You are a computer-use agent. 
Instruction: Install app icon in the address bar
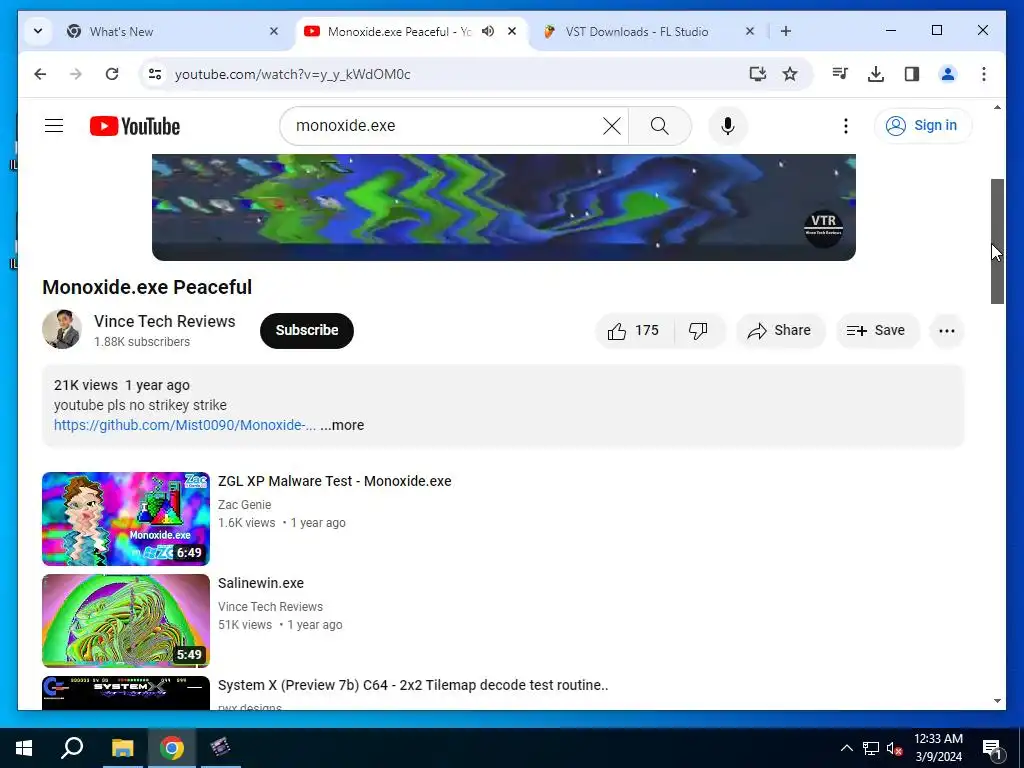click(758, 74)
